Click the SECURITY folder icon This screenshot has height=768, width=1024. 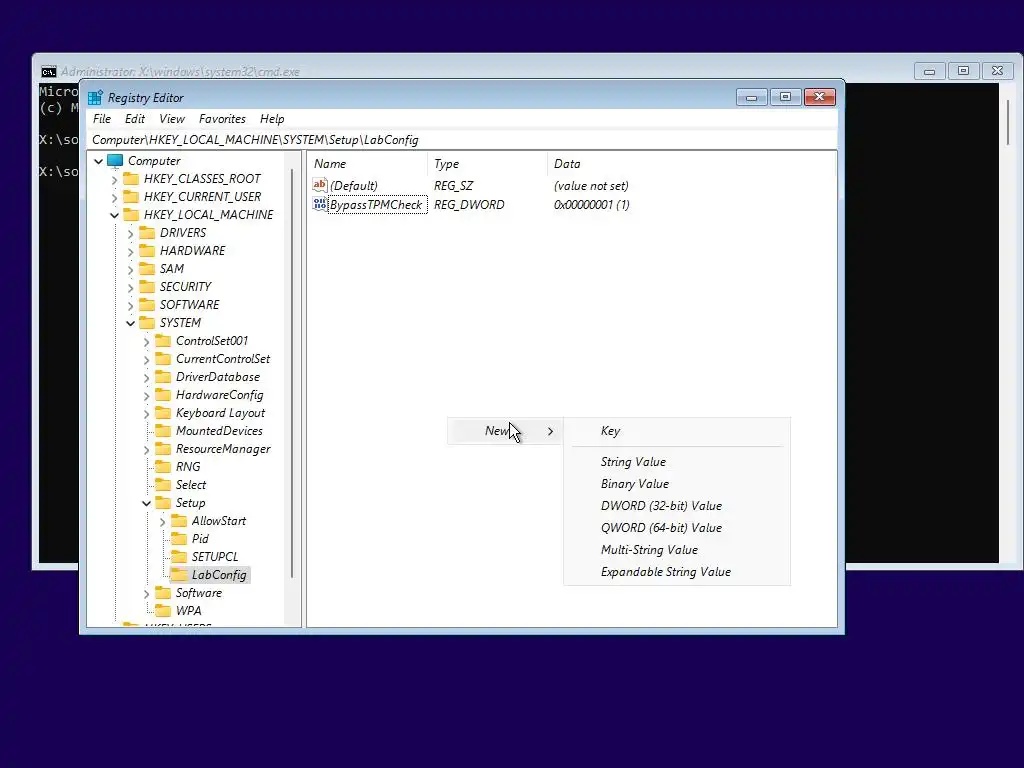[x=148, y=287]
